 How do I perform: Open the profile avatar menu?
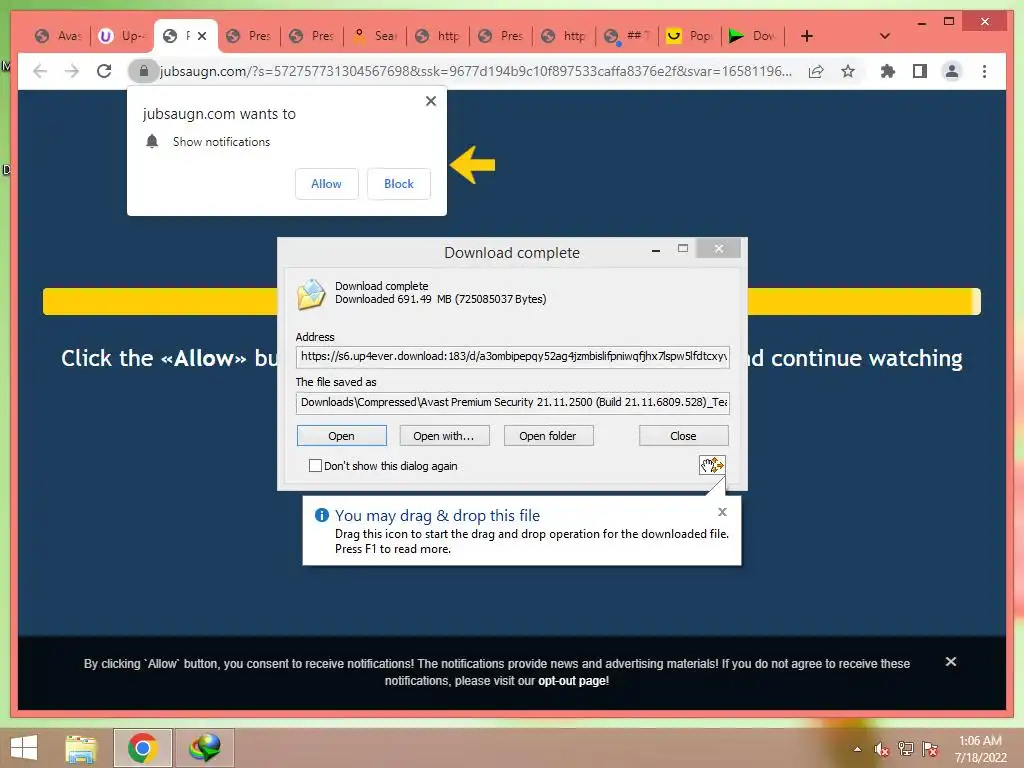point(952,71)
